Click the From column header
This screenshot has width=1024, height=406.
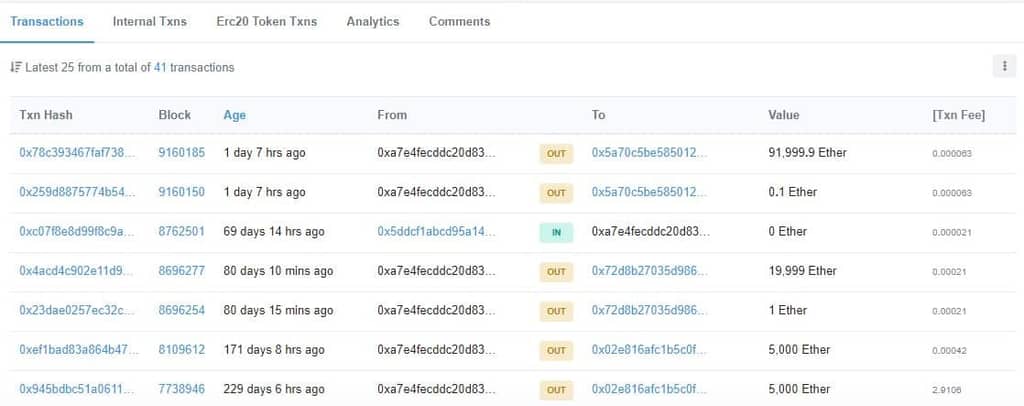tap(392, 115)
